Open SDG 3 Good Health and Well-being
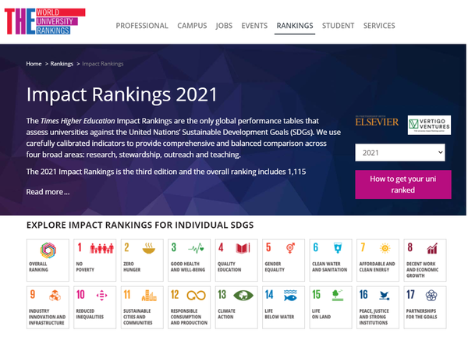The height and width of the screenshot is (362, 468). [189, 260]
